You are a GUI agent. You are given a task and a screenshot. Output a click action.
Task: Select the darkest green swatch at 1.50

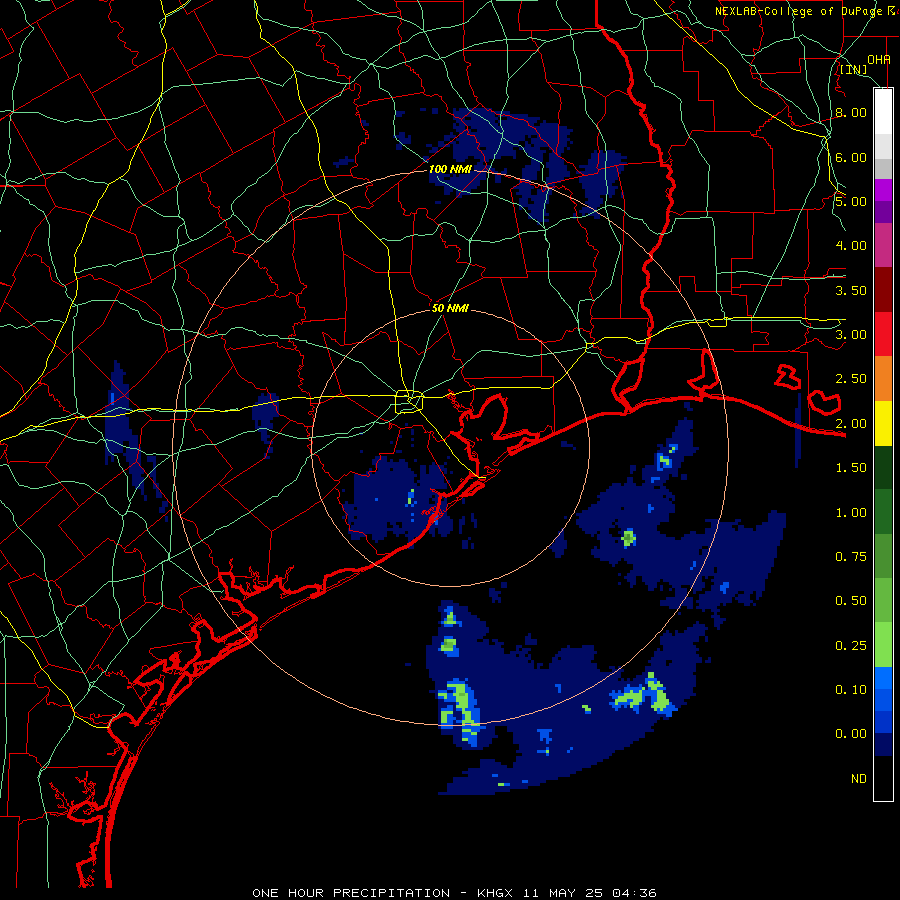pos(883,467)
